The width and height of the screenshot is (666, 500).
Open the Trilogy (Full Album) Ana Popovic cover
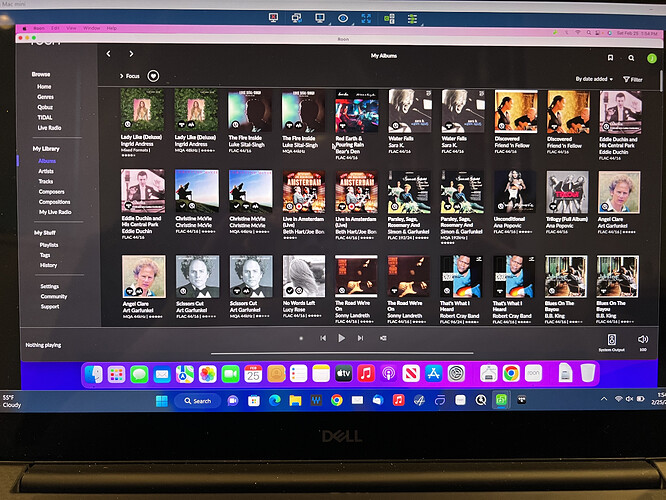click(567, 192)
